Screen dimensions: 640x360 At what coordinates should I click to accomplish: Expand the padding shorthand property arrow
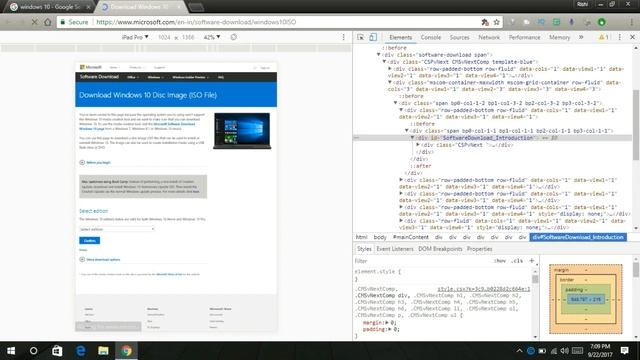point(390,329)
